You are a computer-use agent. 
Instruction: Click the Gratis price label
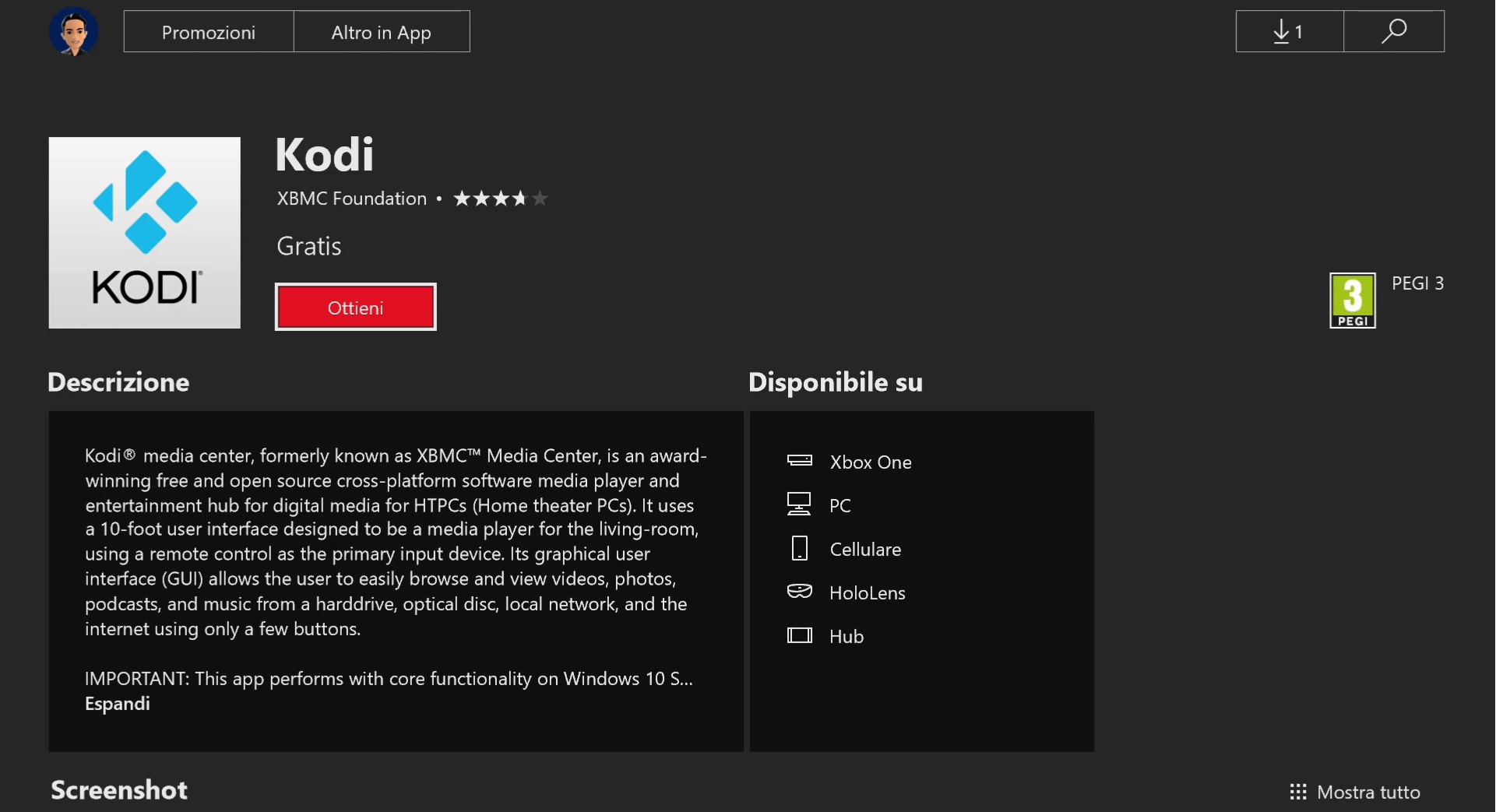[309, 246]
